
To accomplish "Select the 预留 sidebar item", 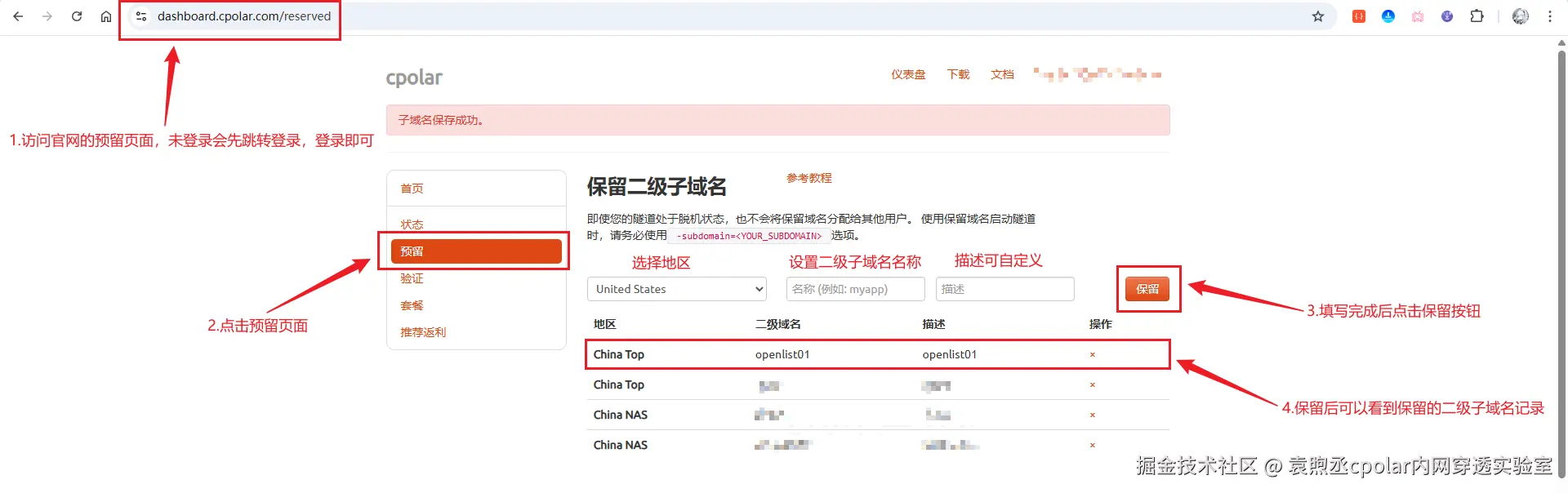I will [x=476, y=251].
